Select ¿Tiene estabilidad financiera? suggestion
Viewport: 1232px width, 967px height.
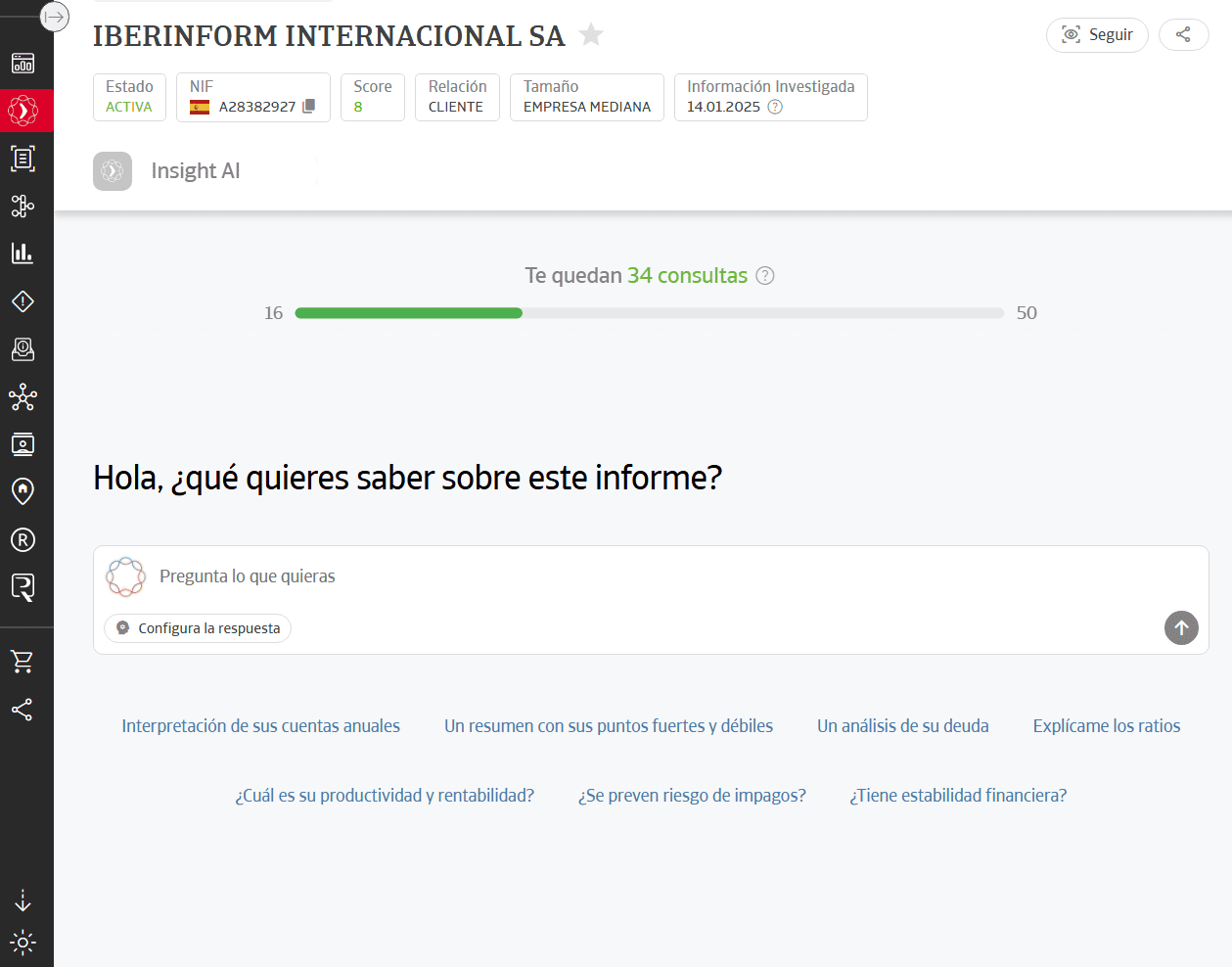coord(958,795)
